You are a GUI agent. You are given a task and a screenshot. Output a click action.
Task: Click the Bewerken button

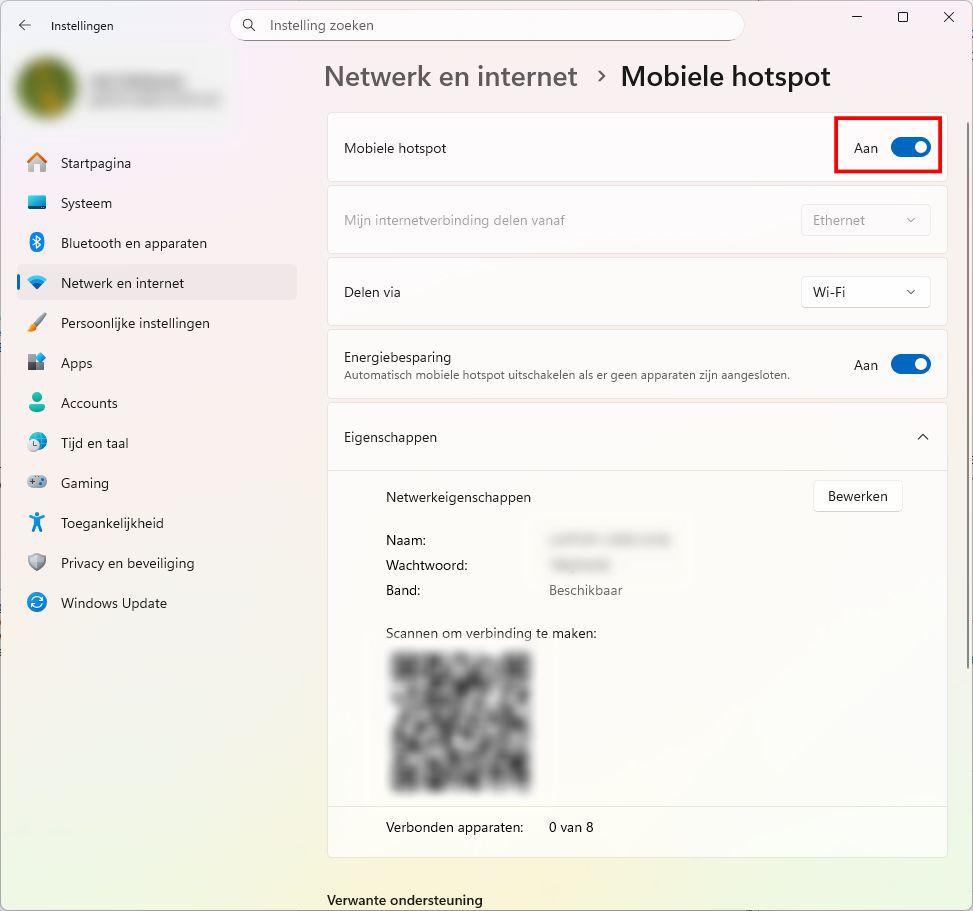click(x=857, y=496)
